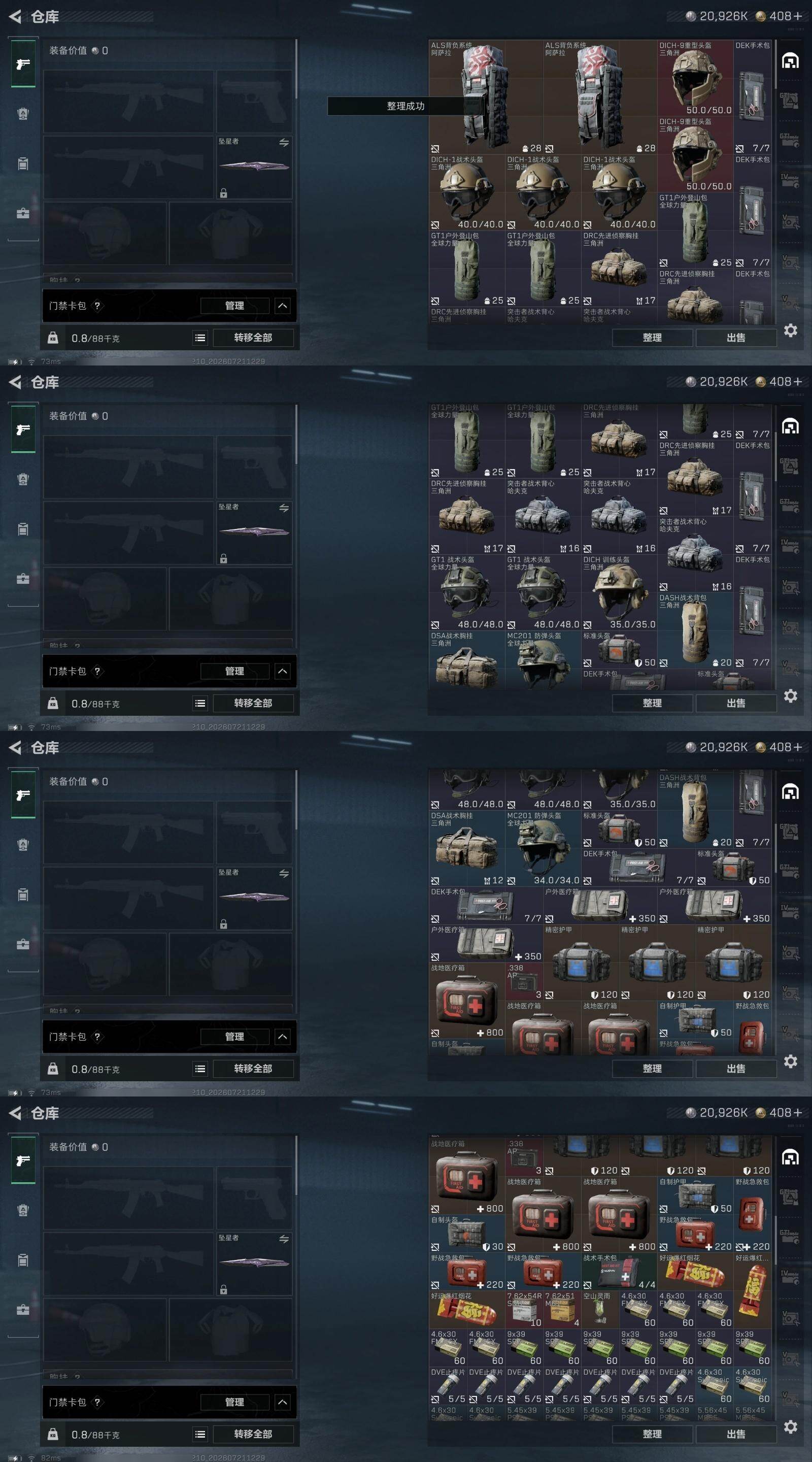Click 整理 below the 5.45x39 ammo row
The height and width of the screenshot is (1462, 812).
point(652,1434)
